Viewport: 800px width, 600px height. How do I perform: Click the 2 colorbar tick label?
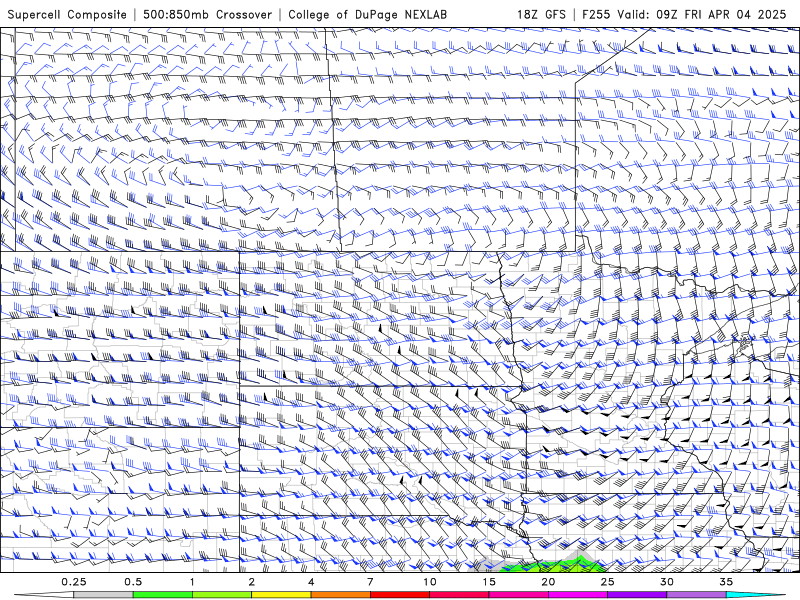pyautogui.click(x=252, y=582)
